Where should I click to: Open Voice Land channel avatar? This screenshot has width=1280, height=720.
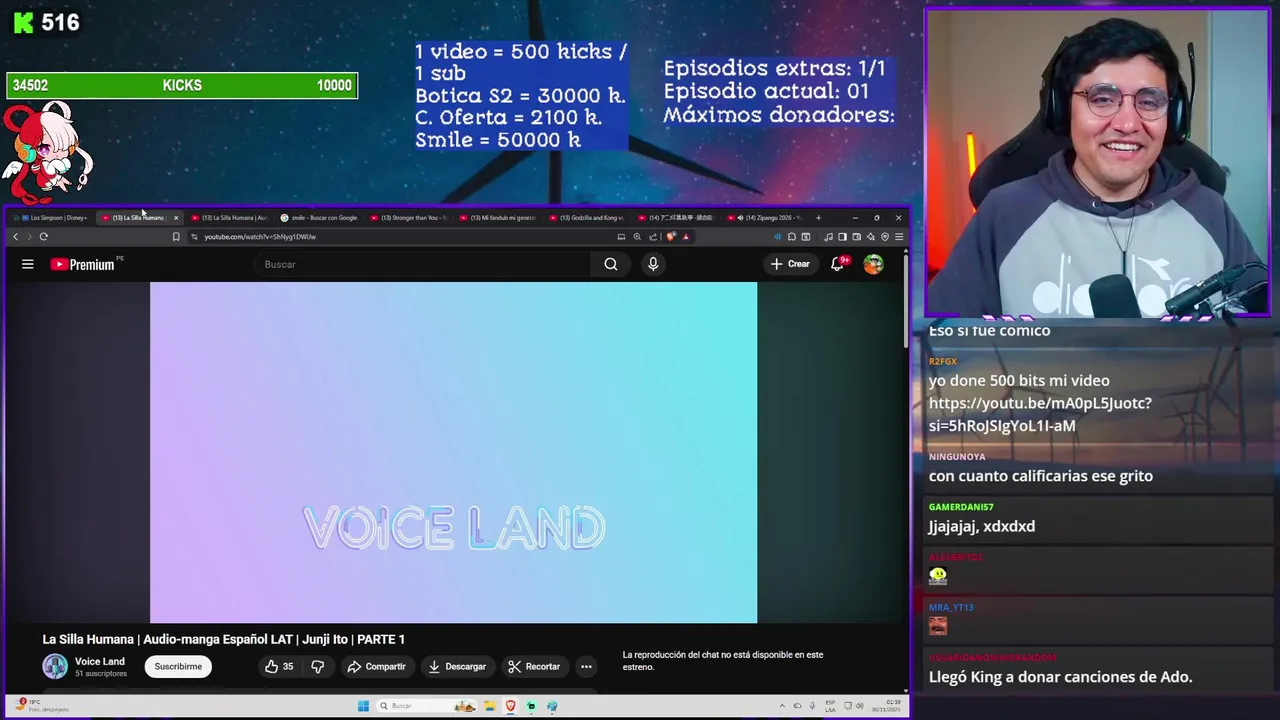click(55, 666)
